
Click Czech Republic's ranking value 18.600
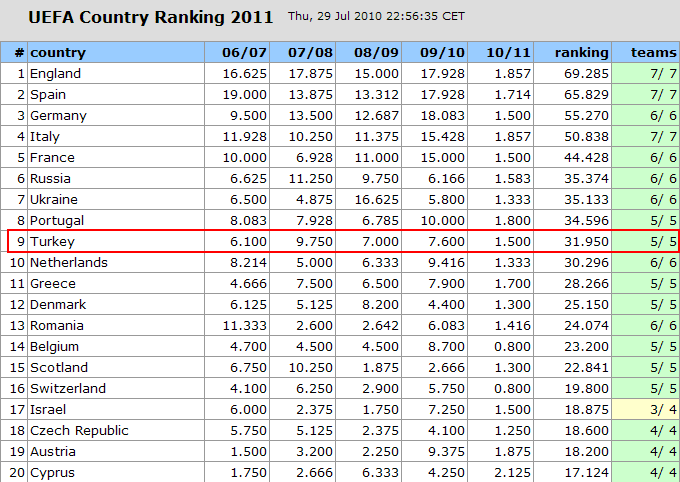[586, 431]
